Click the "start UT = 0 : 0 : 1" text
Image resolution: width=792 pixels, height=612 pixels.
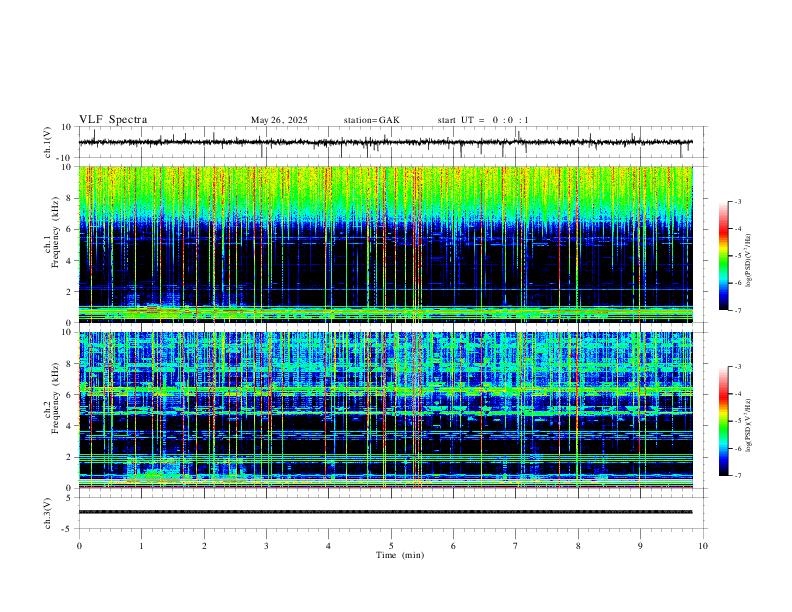click(x=483, y=120)
